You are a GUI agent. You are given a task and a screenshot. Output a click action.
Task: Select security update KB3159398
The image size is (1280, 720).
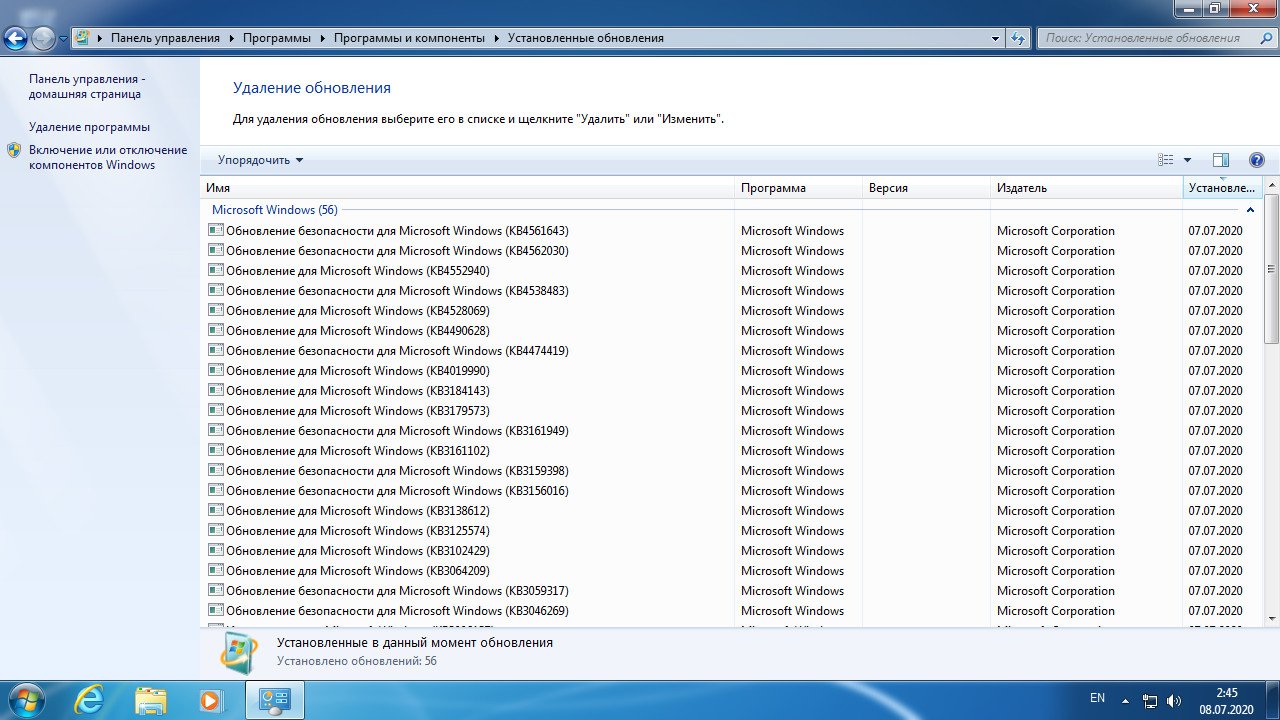(x=732, y=470)
